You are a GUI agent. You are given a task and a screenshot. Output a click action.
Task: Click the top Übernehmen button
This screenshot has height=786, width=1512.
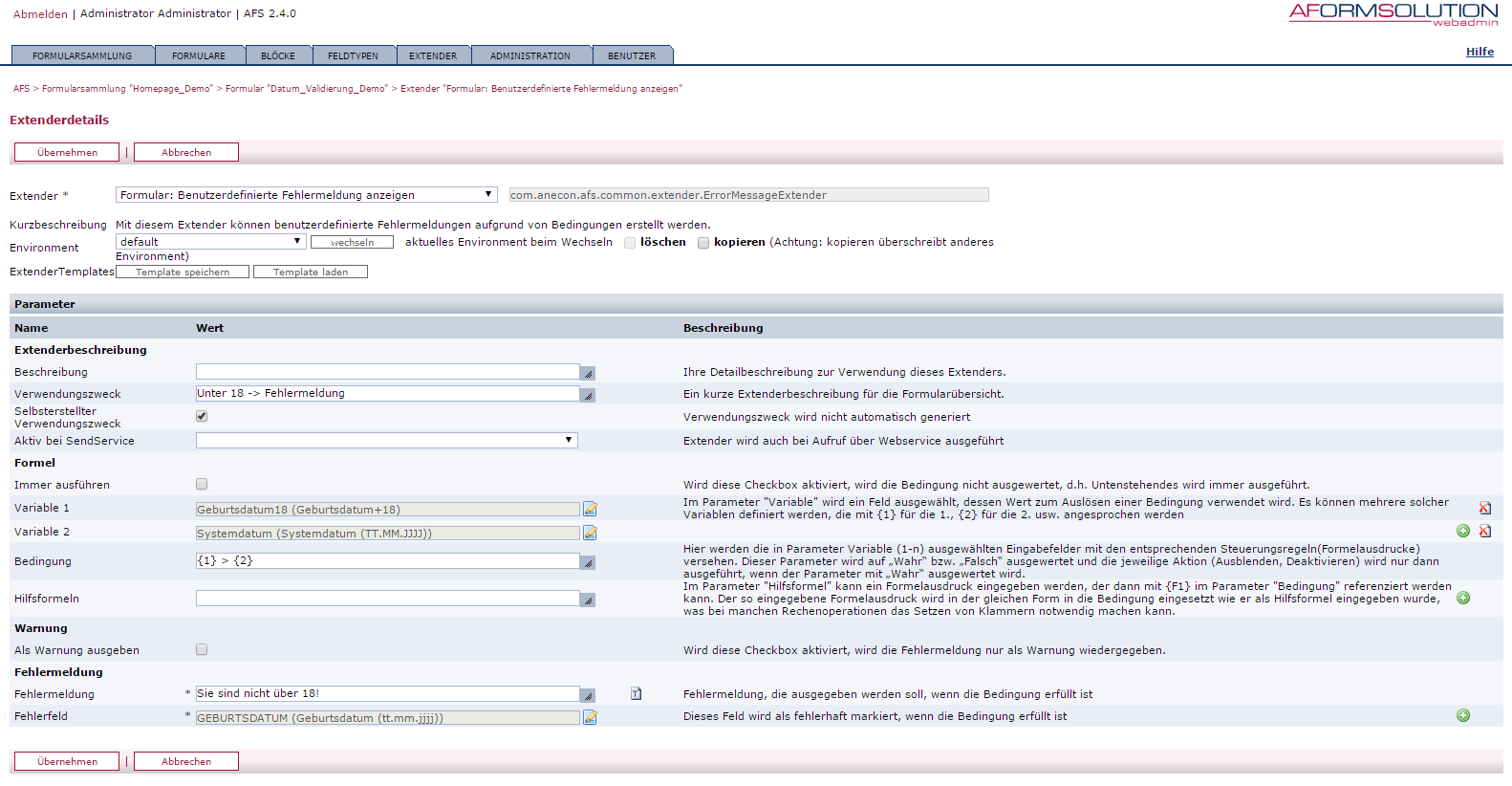tap(67, 152)
